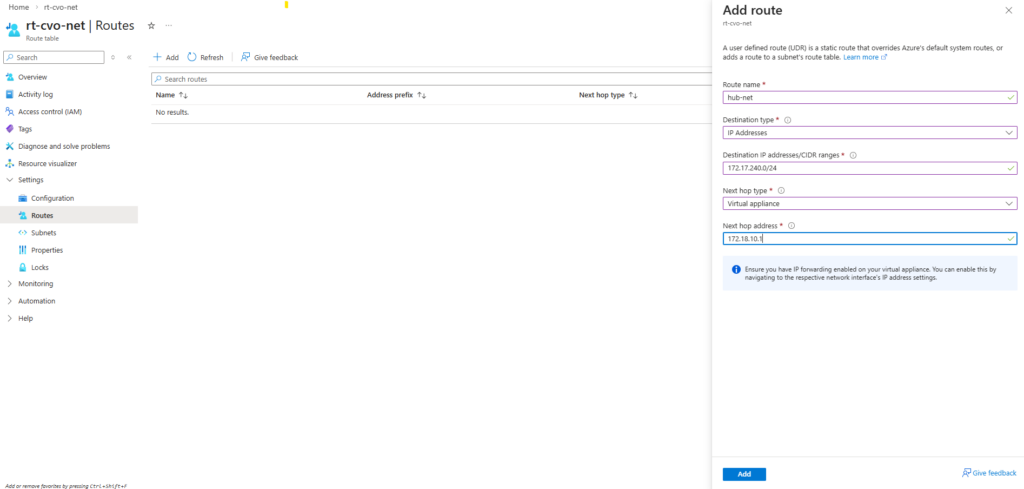Click the Route name field
1024x489 pixels.
[x=870, y=97]
